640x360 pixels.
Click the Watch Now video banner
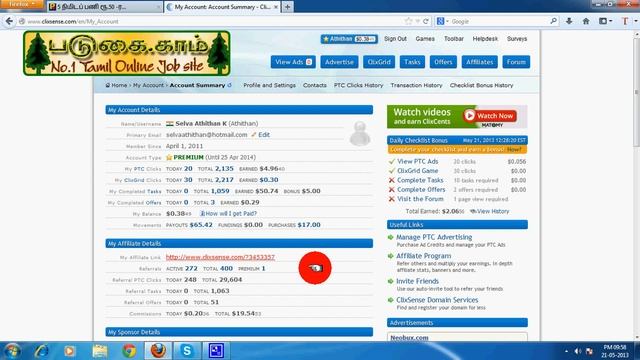point(457,116)
